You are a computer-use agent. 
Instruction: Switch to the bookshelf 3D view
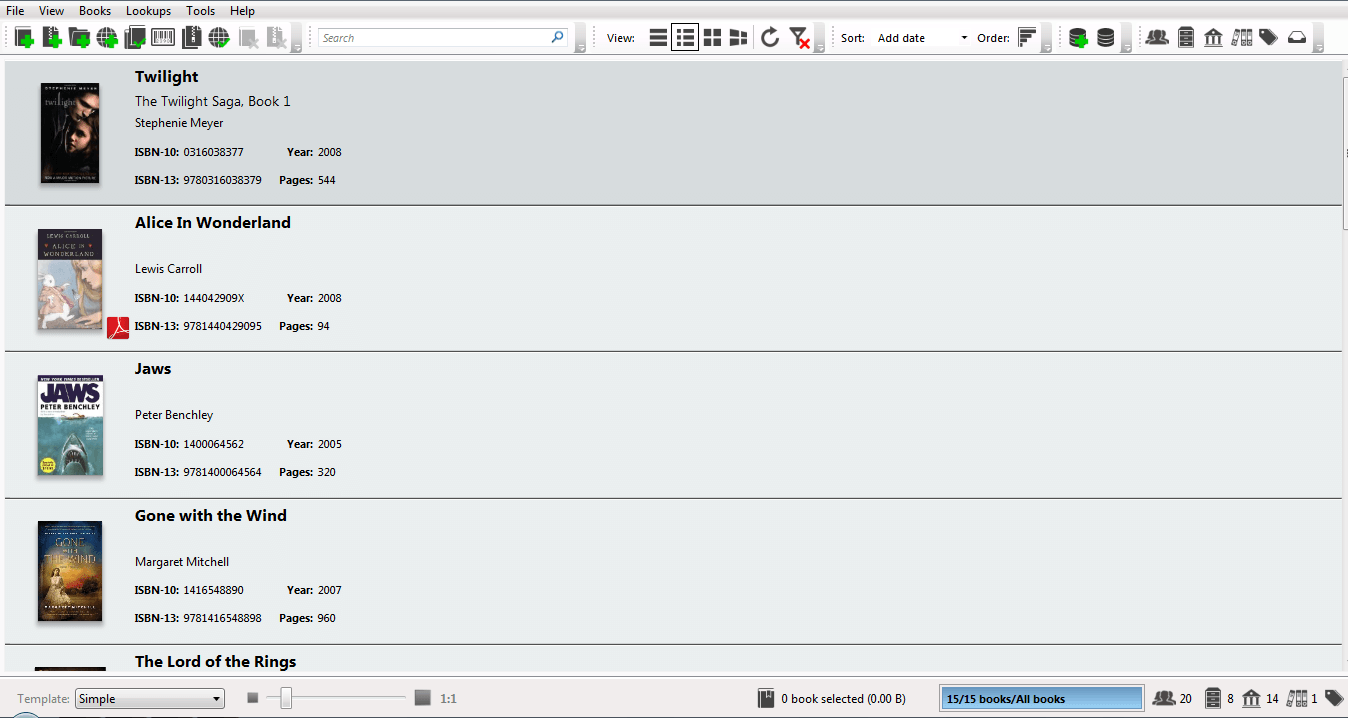739,38
